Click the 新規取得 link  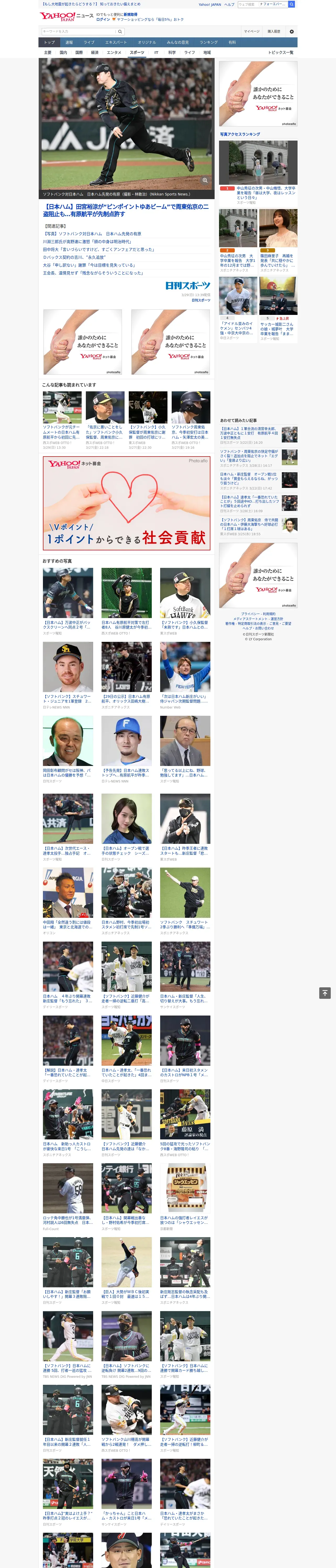pos(131,15)
